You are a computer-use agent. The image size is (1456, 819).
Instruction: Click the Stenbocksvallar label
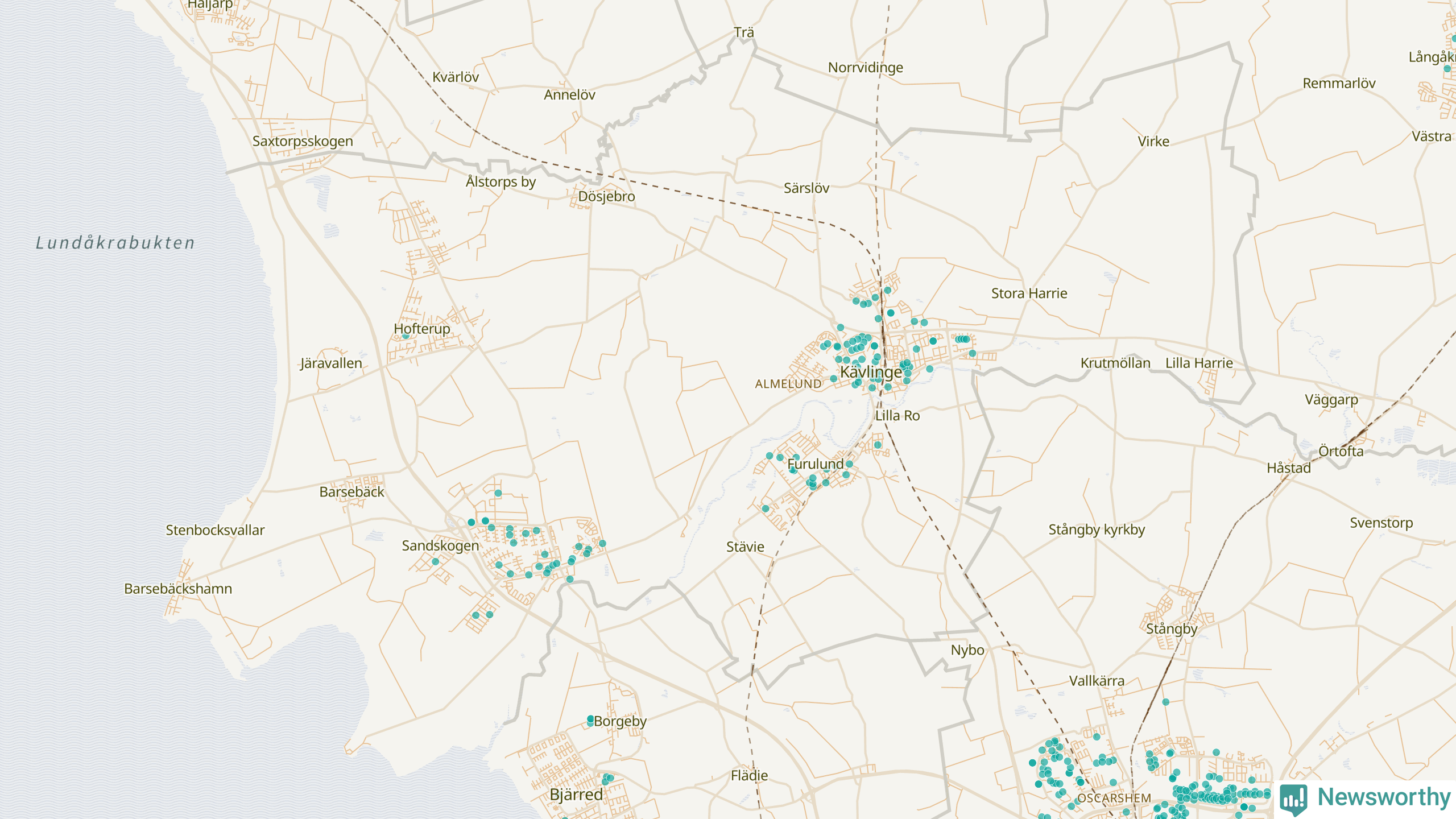pyautogui.click(x=215, y=530)
